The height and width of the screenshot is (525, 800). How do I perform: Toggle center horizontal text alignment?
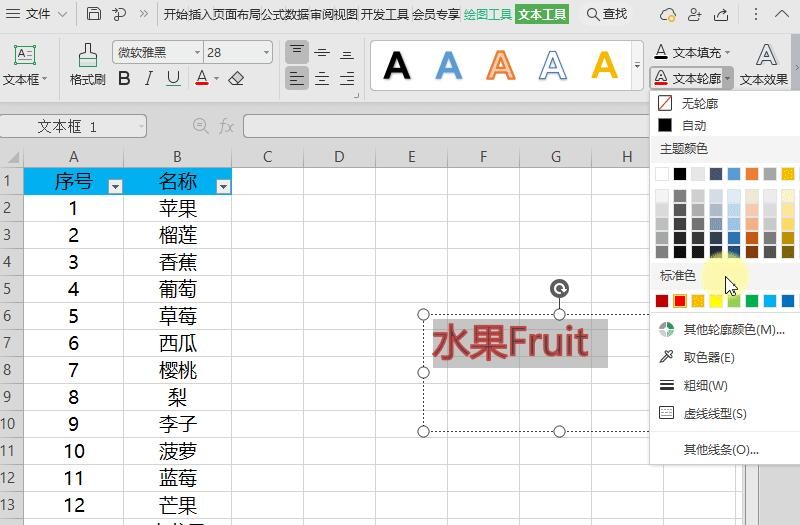coord(322,78)
